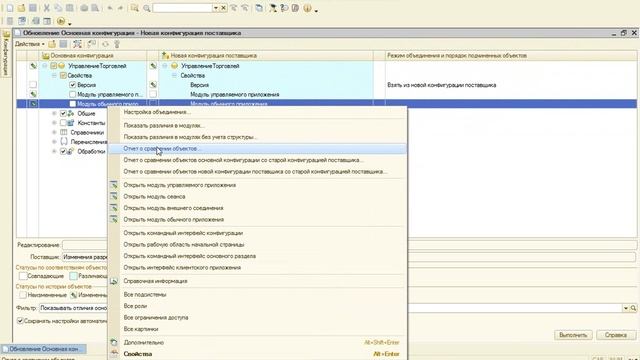Screen dimensions: 640x360
Task: Toggle the УправлениеТорговлей root checkbox
Action: (x=53, y=66)
